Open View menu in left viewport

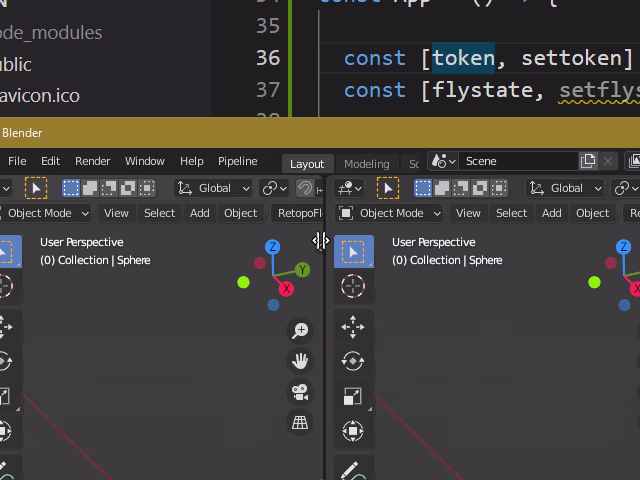click(x=116, y=213)
